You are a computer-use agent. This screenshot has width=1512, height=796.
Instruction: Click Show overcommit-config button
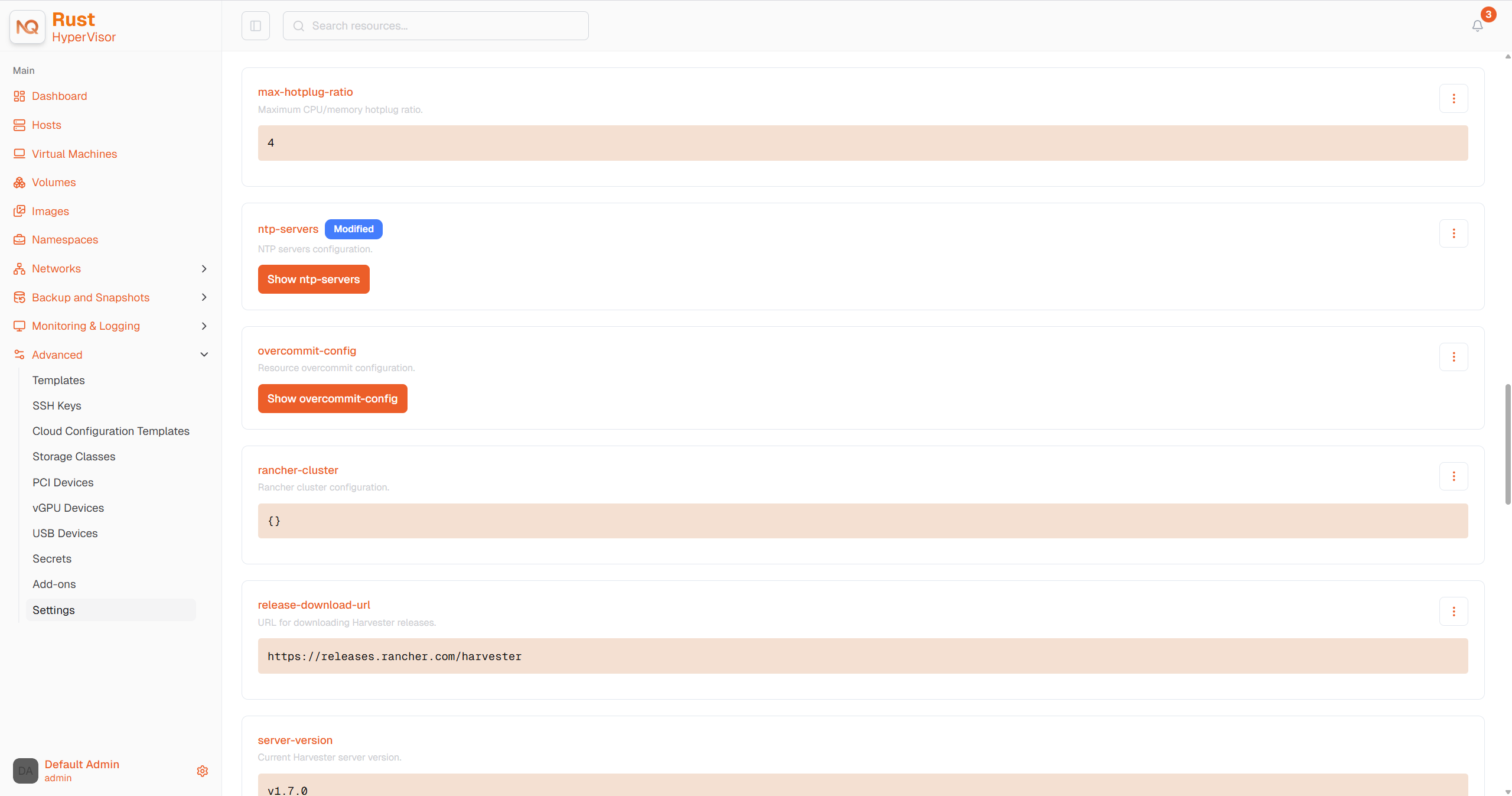tap(333, 399)
